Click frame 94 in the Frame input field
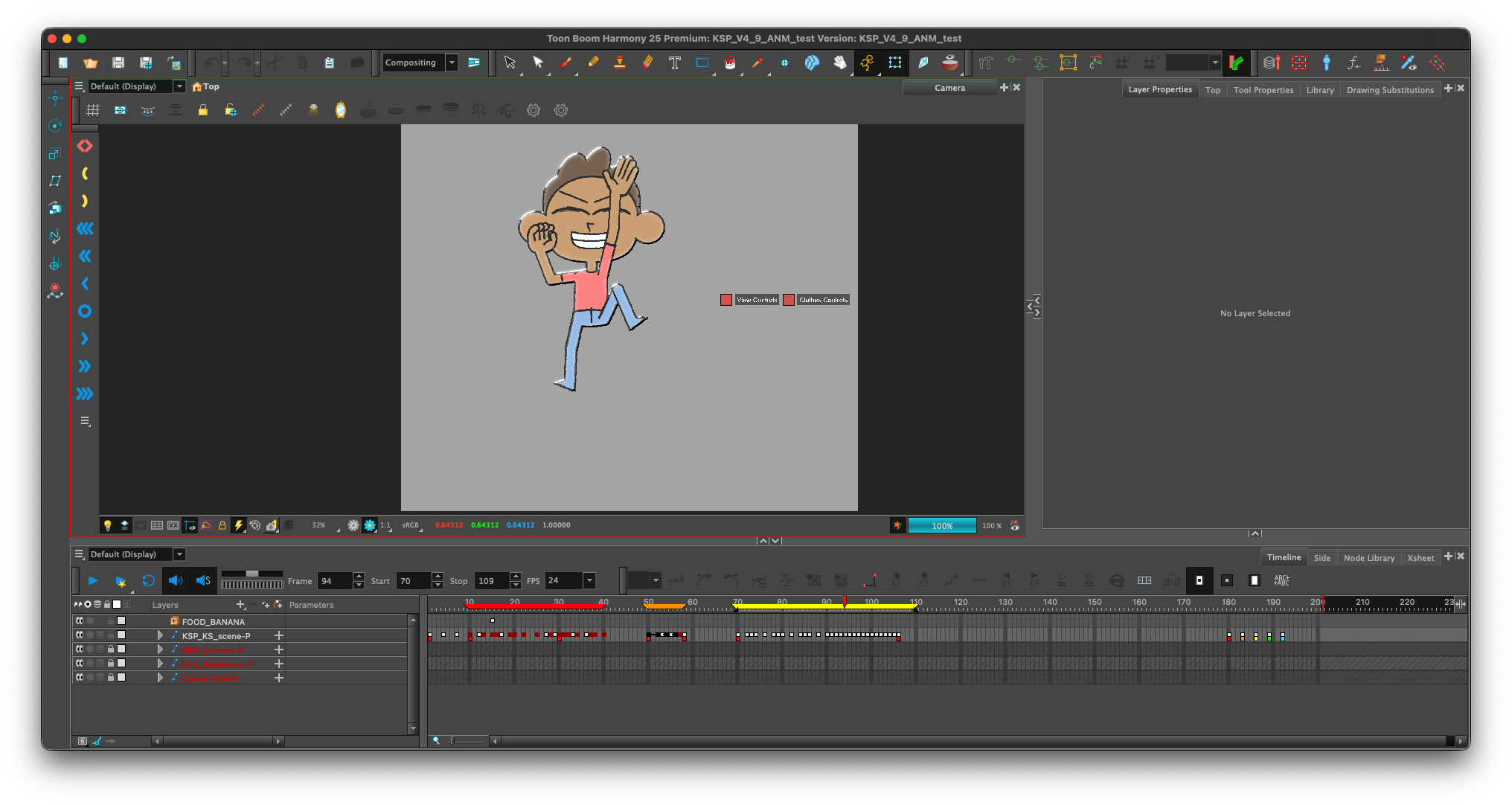This screenshot has width=1512, height=805. (x=336, y=581)
